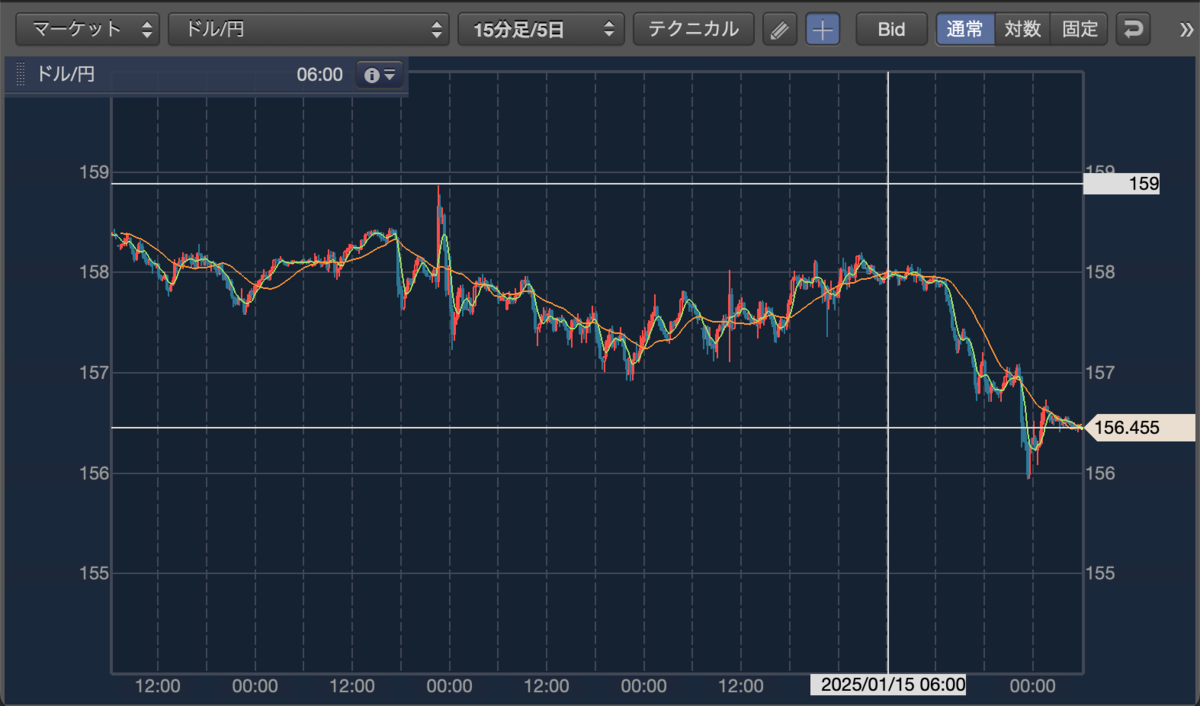Image resolution: width=1200 pixels, height=706 pixels.
Task: Grab the ドル/円 panel drag handle
Action: point(21,75)
